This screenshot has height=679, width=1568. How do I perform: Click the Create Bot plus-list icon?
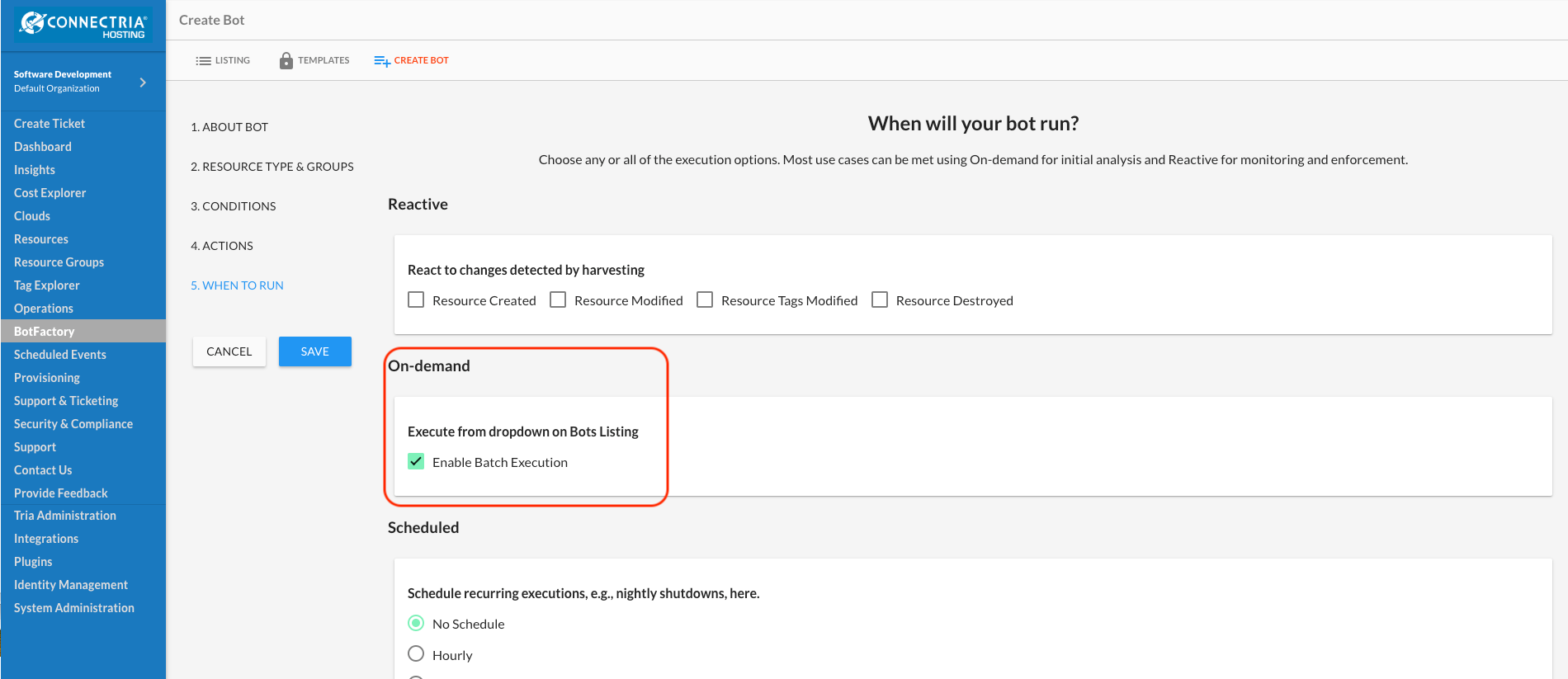coord(382,60)
